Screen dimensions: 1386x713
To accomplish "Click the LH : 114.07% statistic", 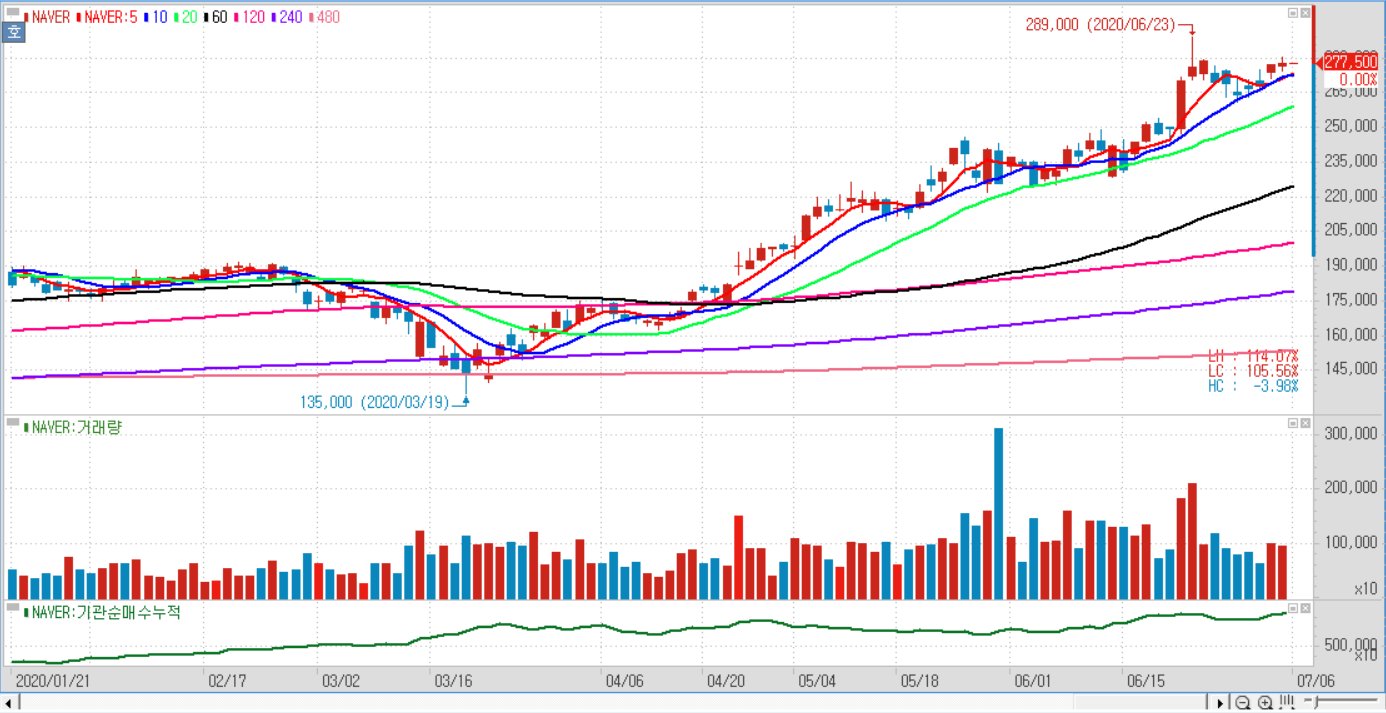I will click(x=1253, y=356).
